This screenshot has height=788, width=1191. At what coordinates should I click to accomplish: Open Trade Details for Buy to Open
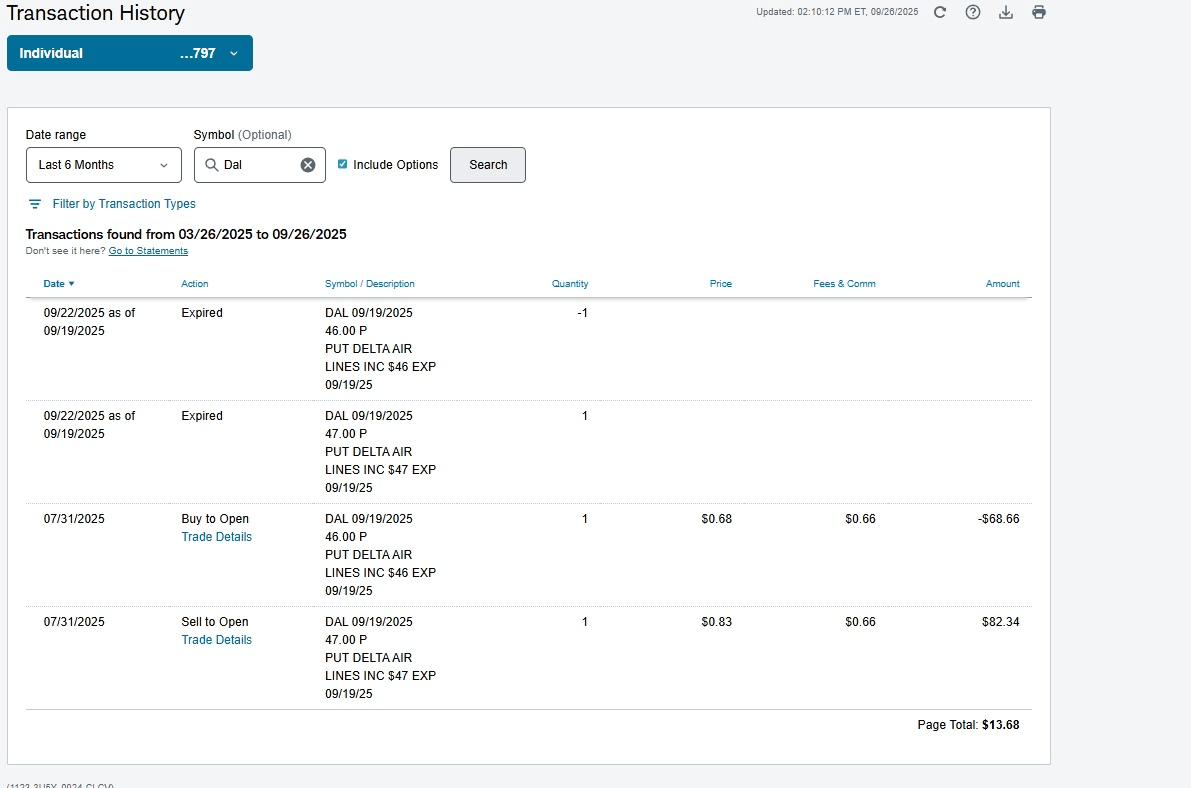(x=216, y=537)
